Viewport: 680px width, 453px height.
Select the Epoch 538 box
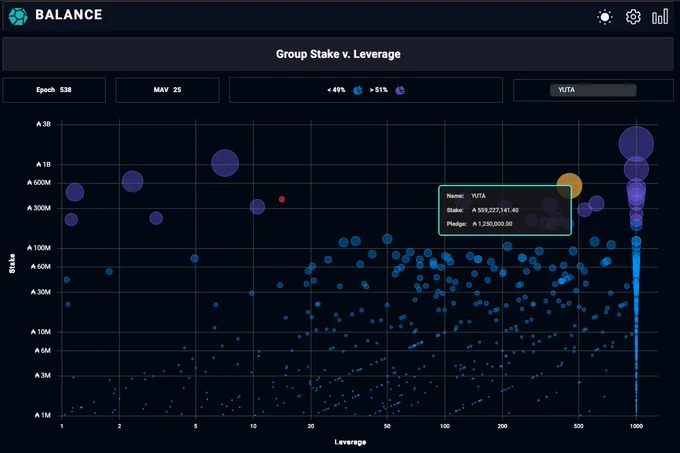(x=54, y=90)
